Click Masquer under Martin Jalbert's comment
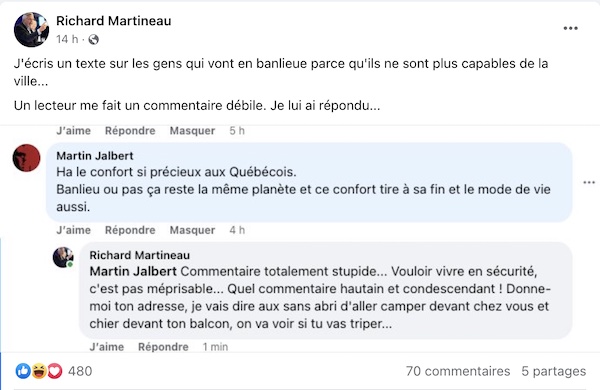 (x=192, y=230)
